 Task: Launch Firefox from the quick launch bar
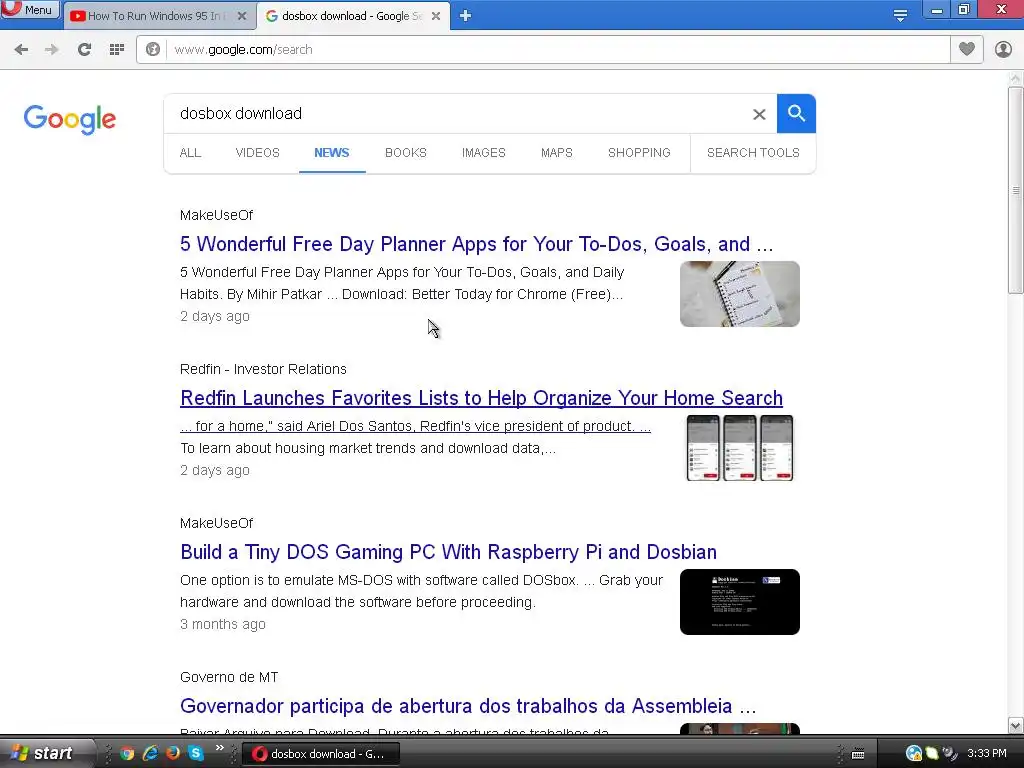(x=173, y=753)
